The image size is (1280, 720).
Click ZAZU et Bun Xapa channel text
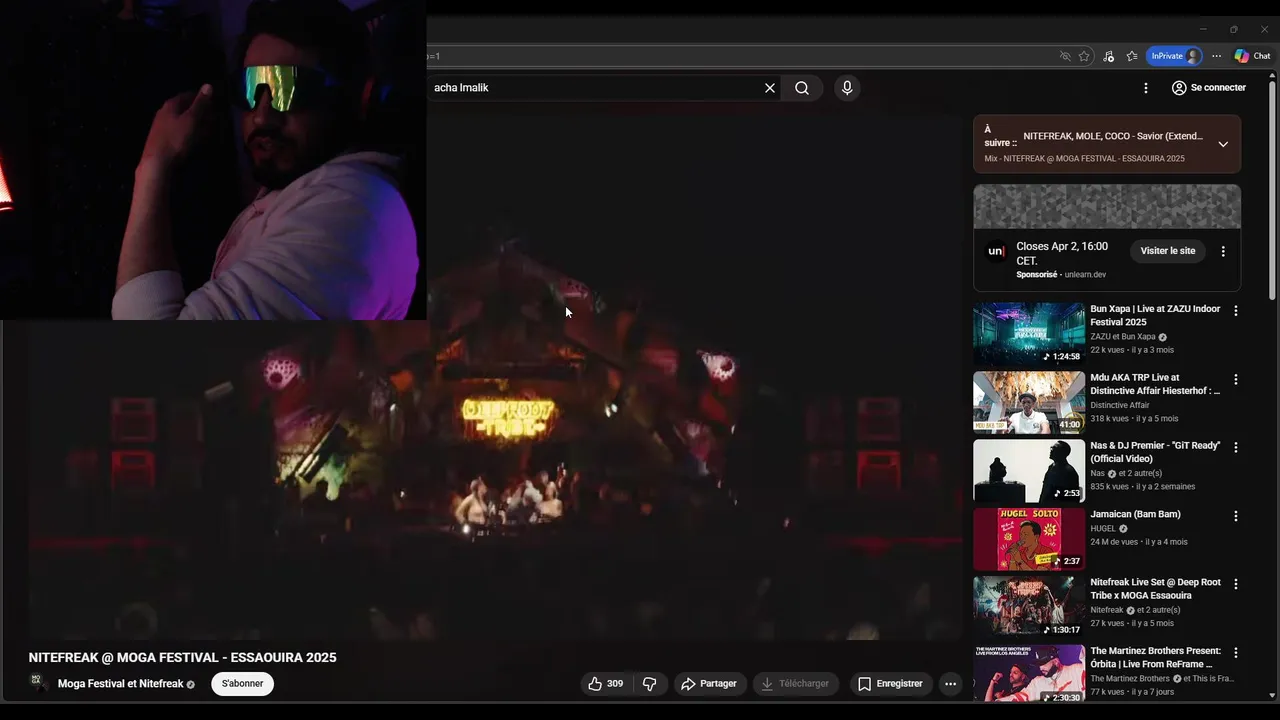click(x=1123, y=337)
